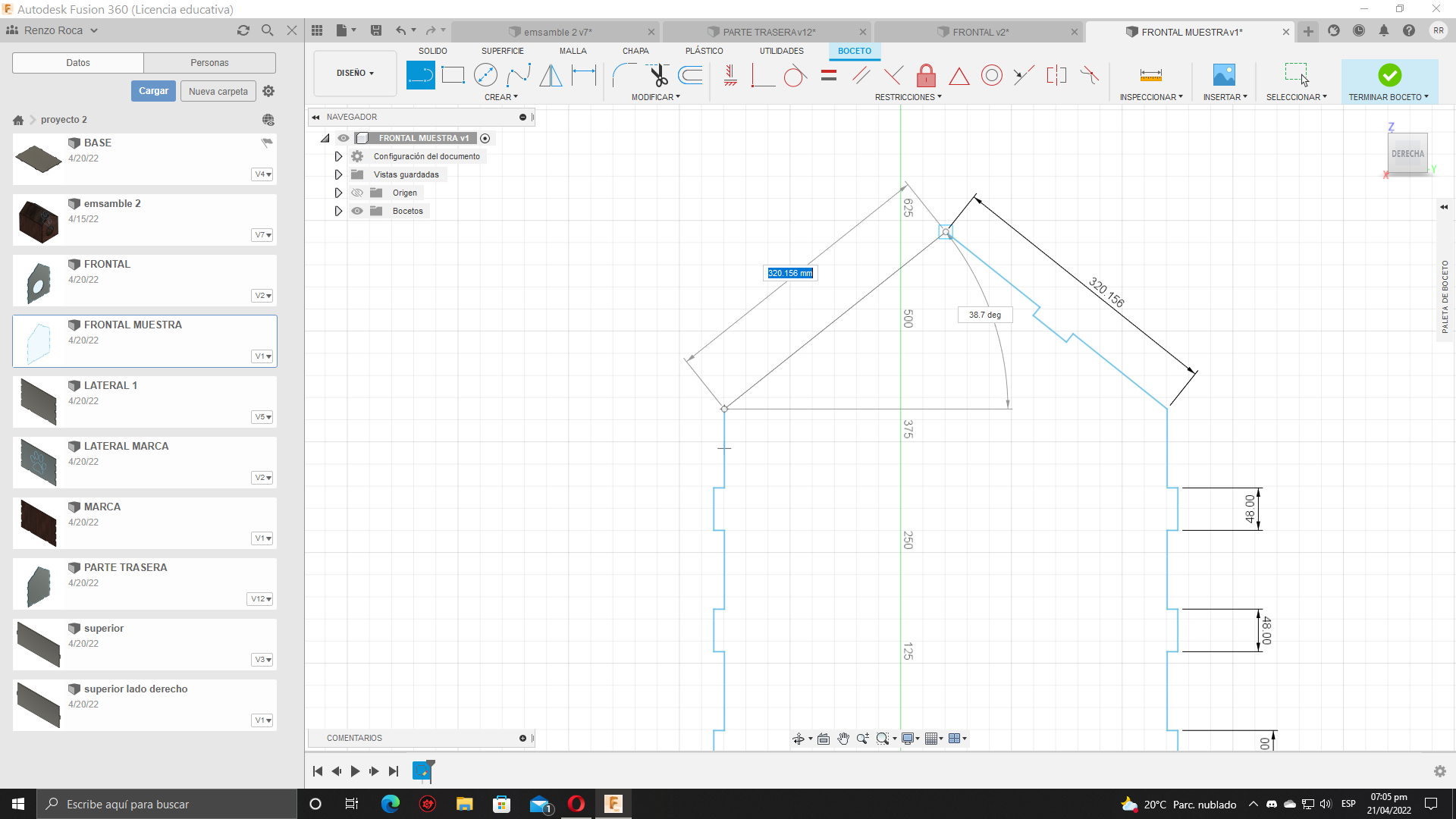Choose the center diameter Circle tool

tap(485, 75)
